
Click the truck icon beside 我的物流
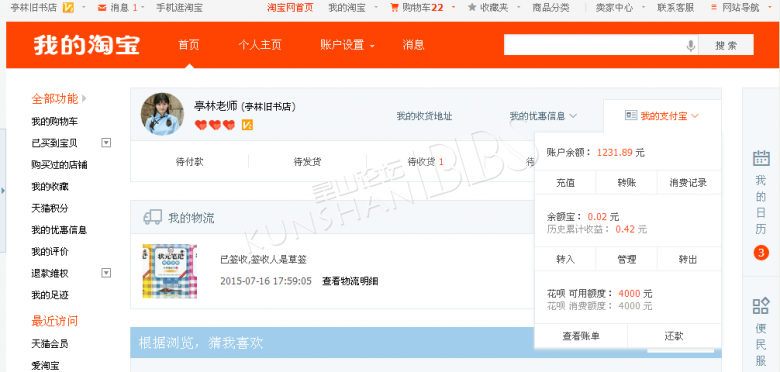coord(153,217)
